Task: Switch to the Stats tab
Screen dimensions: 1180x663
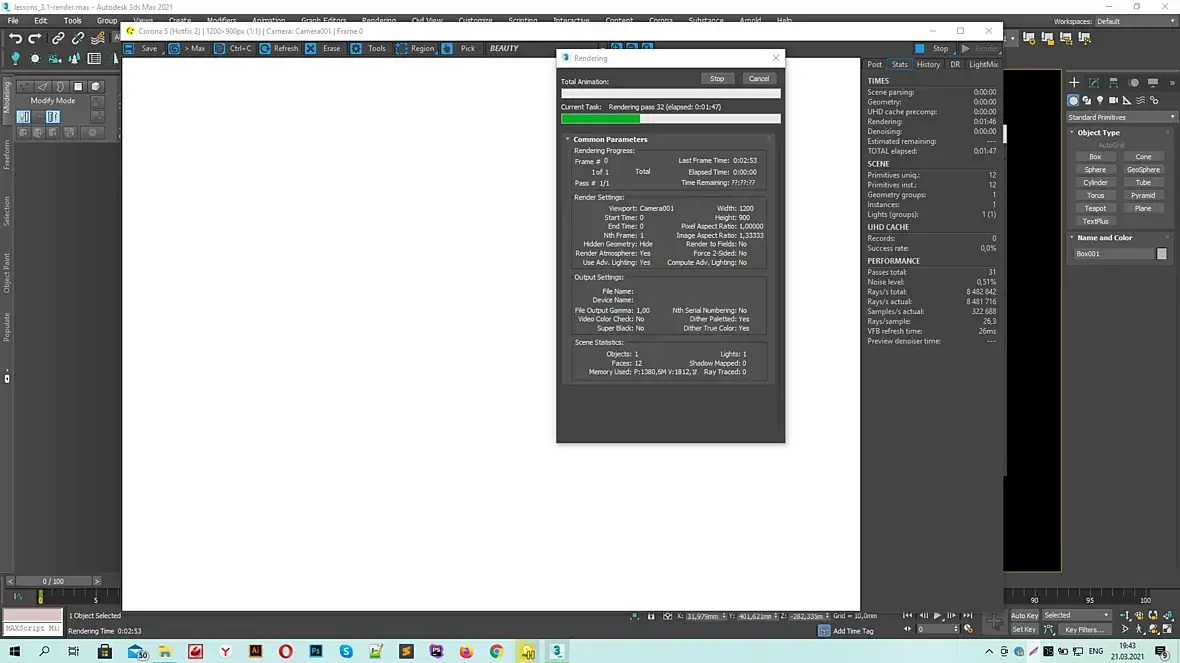Action: pos(899,65)
